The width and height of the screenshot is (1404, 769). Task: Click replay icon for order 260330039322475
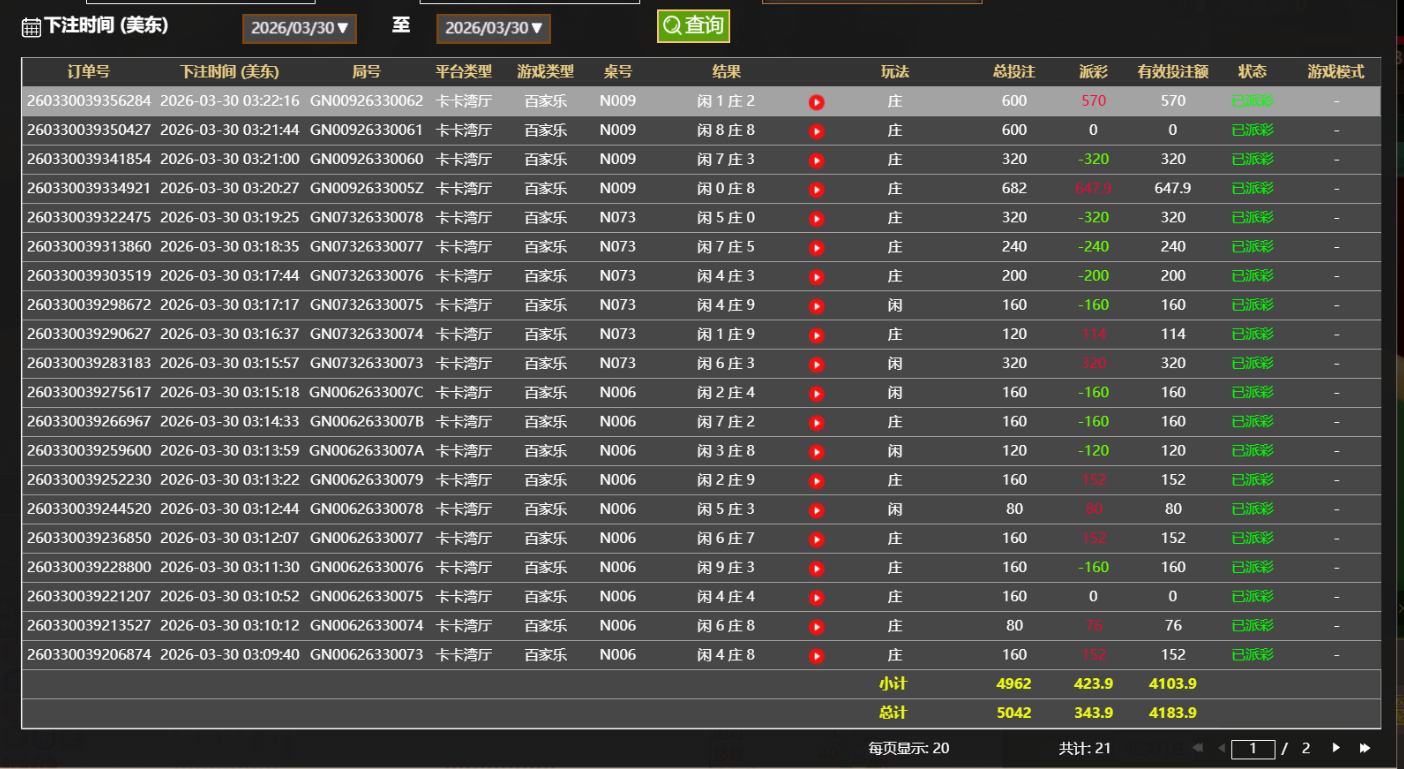click(x=816, y=218)
